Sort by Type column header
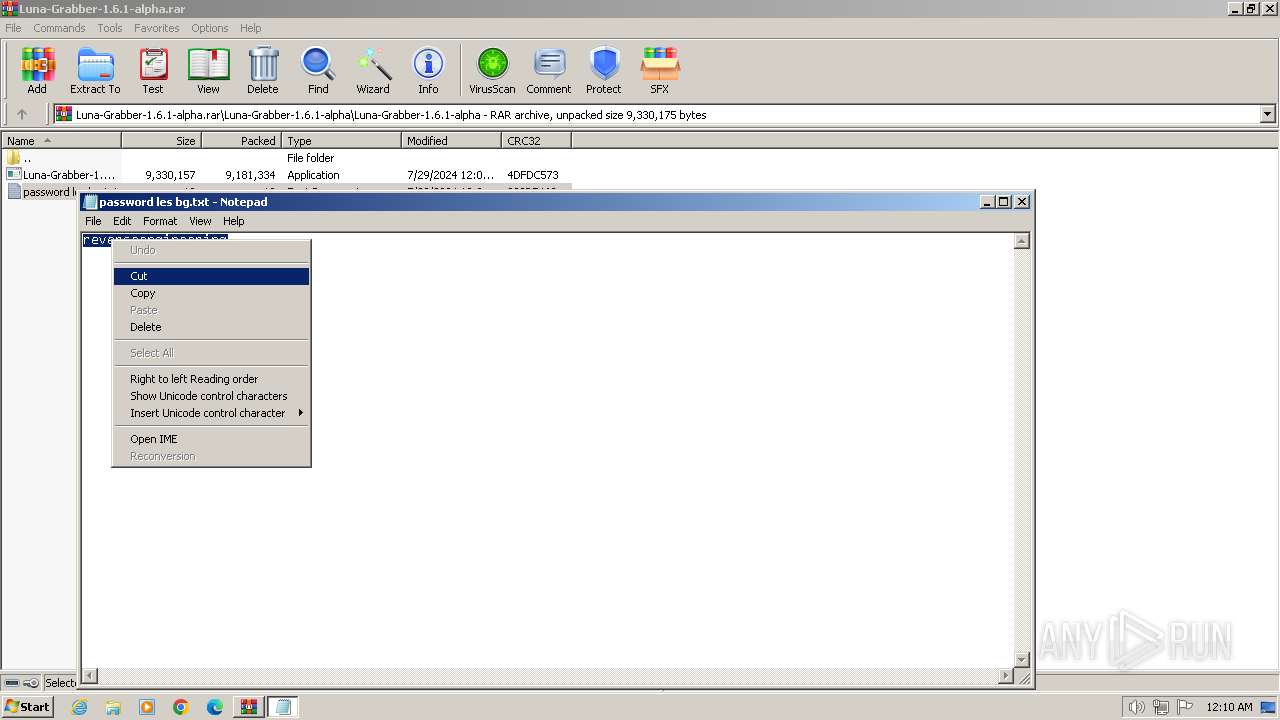The width and height of the screenshot is (1280, 720). (x=341, y=141)
